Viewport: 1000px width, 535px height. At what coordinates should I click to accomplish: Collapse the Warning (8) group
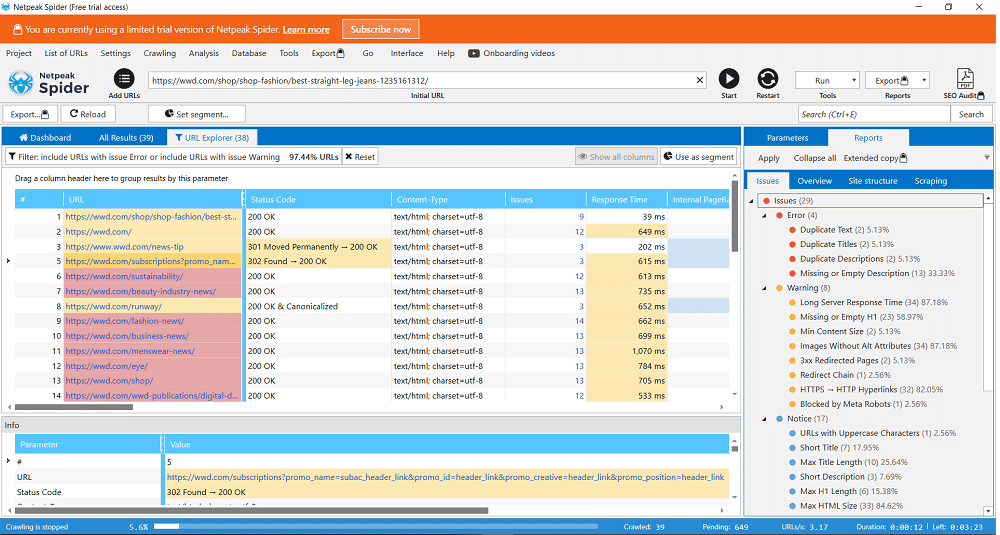[x=764, y=288]
